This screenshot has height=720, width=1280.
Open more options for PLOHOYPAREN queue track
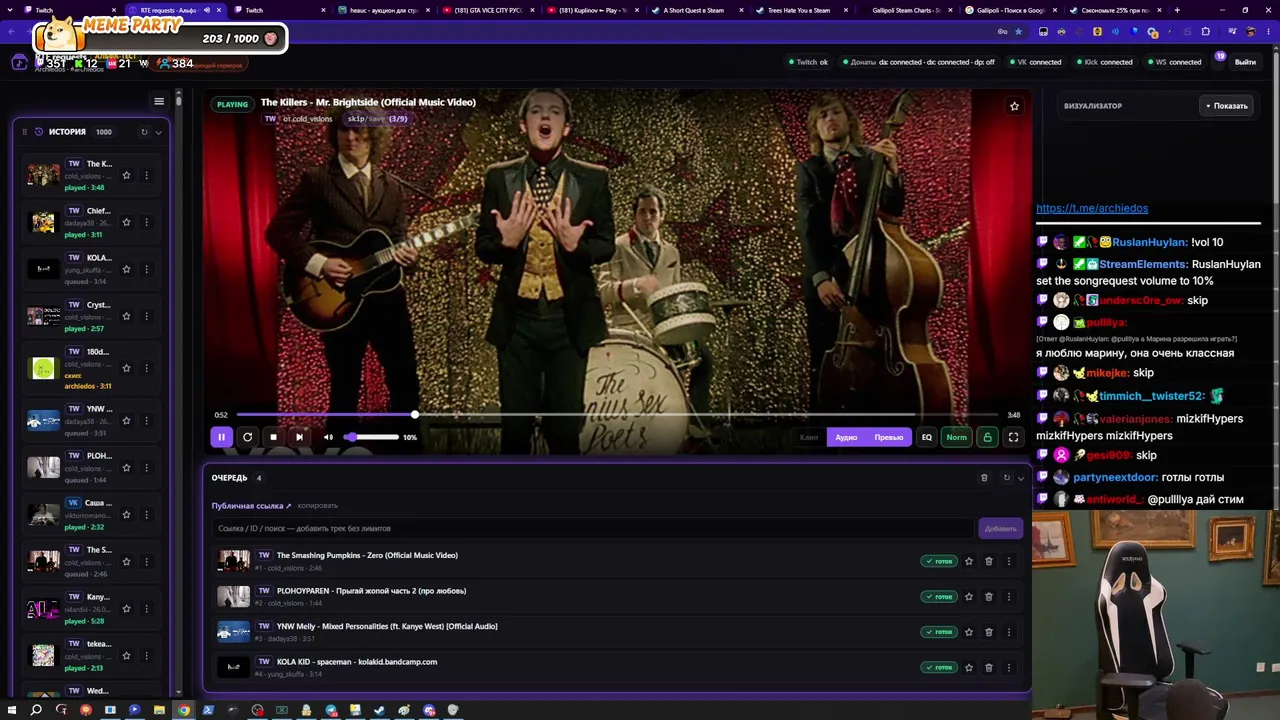[x=1009, y=597]
